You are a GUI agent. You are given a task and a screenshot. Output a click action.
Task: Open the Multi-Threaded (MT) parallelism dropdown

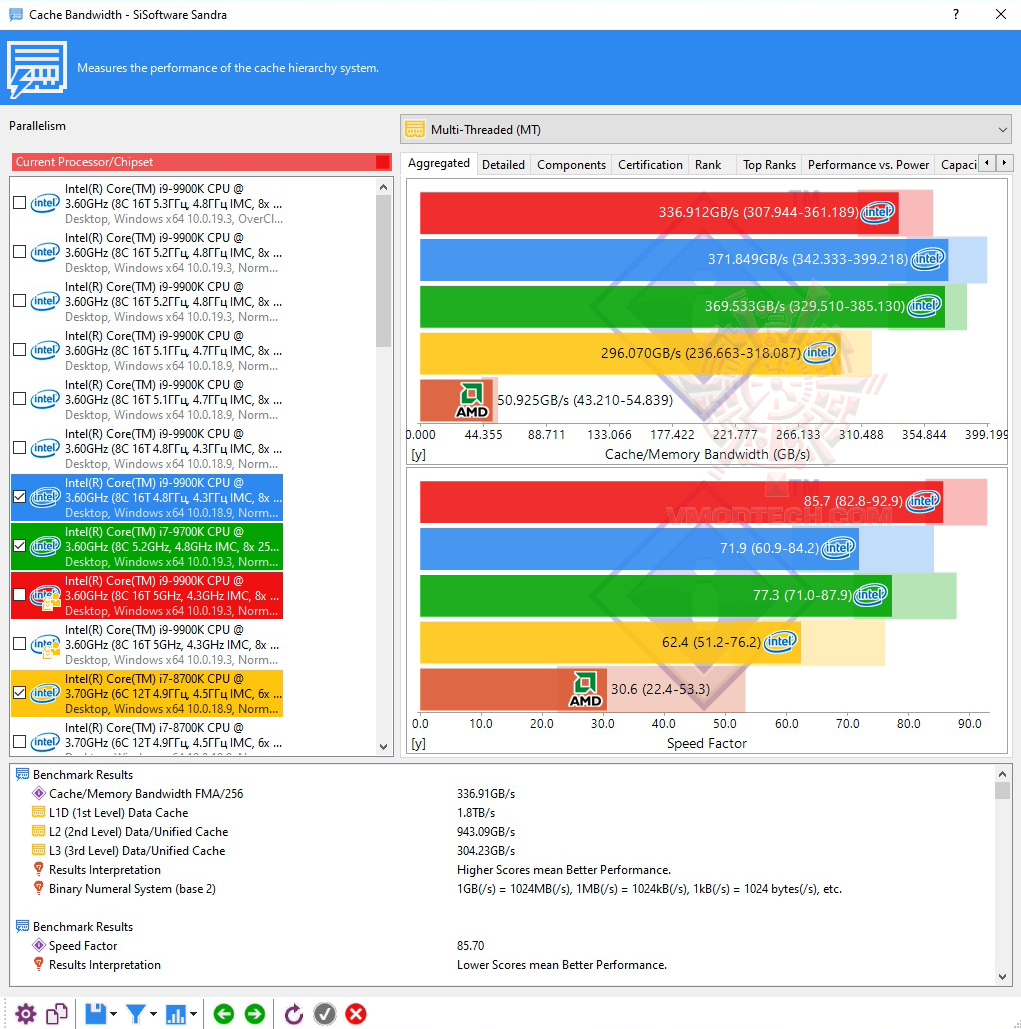tap(706, 129)
